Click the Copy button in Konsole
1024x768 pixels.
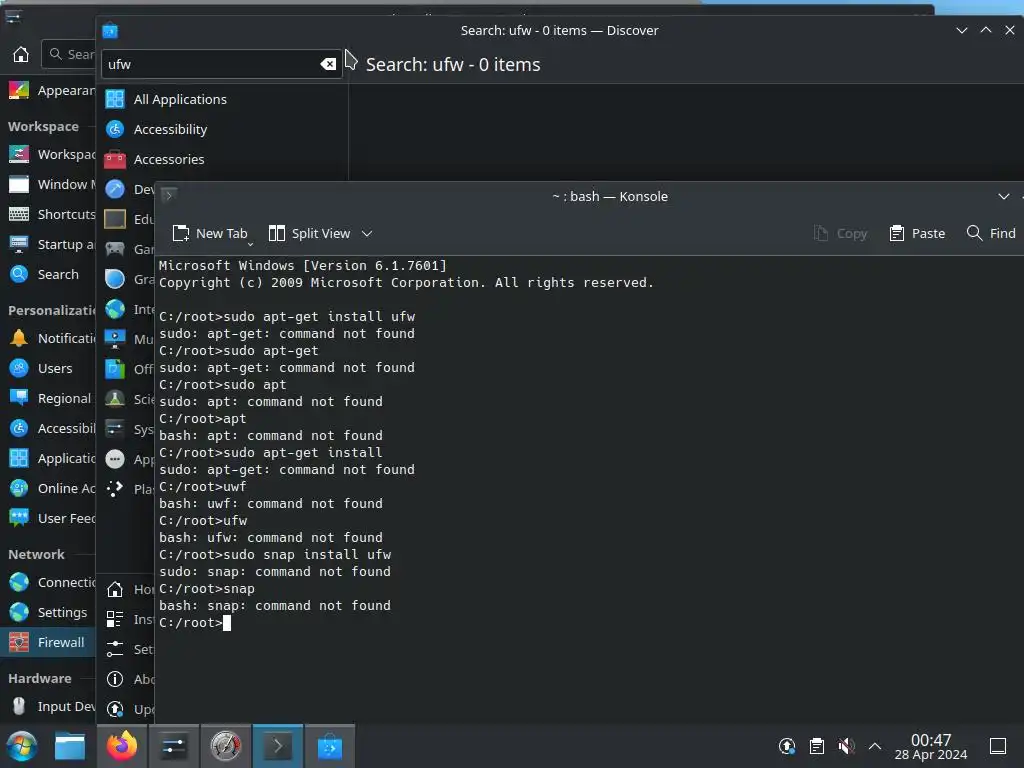840,234
